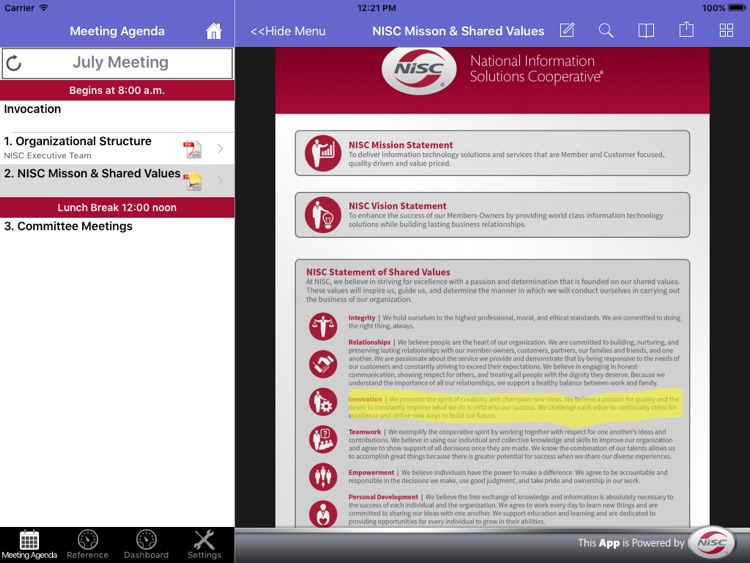
Task: Open the Settings tab
Action: (x=204, y=545)
